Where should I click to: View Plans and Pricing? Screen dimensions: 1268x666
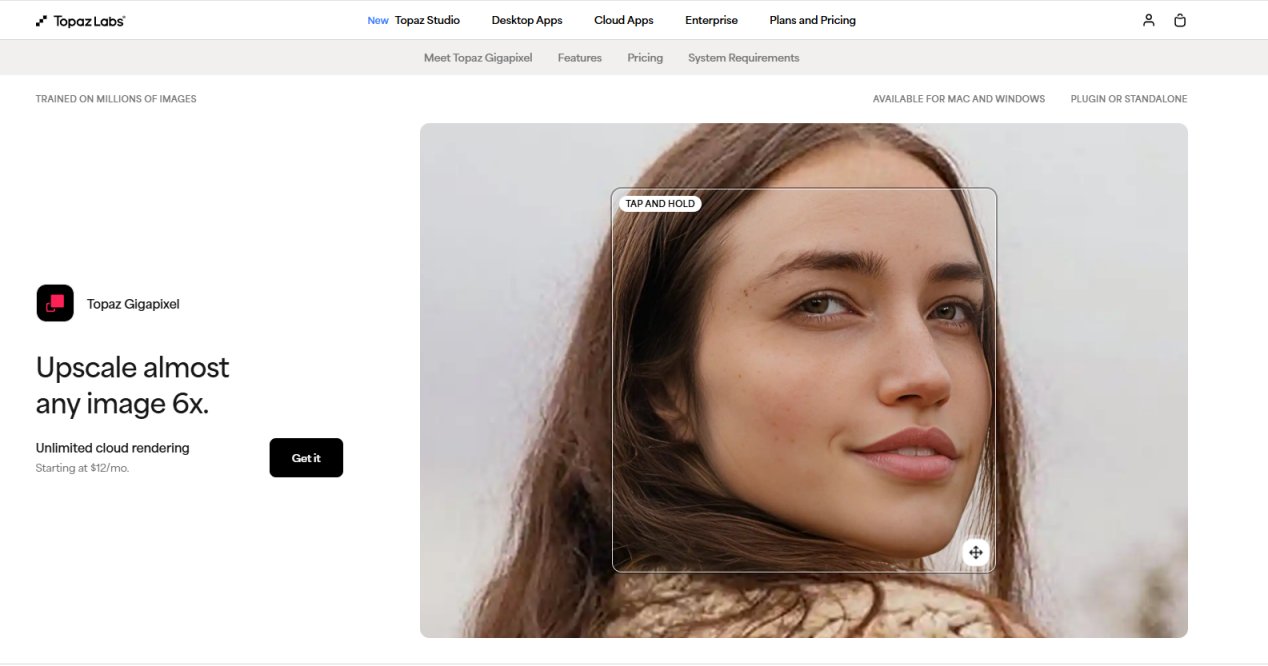812,20
